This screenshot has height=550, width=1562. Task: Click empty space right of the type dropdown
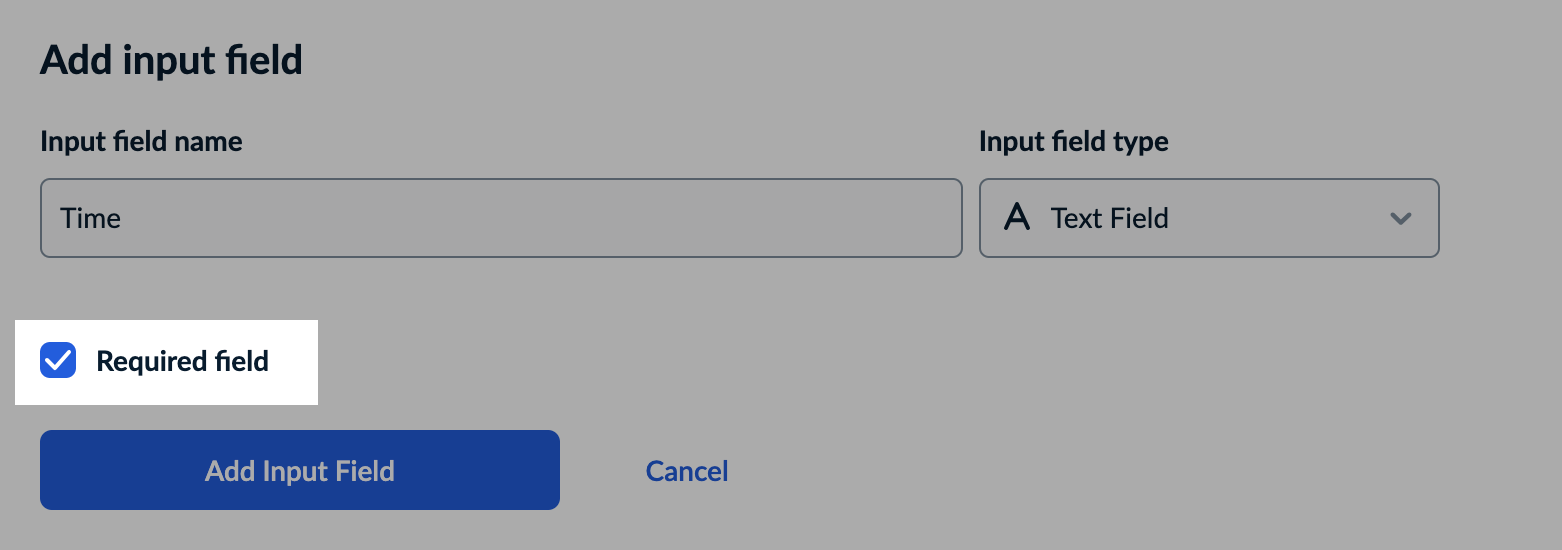pos(1500,218)
